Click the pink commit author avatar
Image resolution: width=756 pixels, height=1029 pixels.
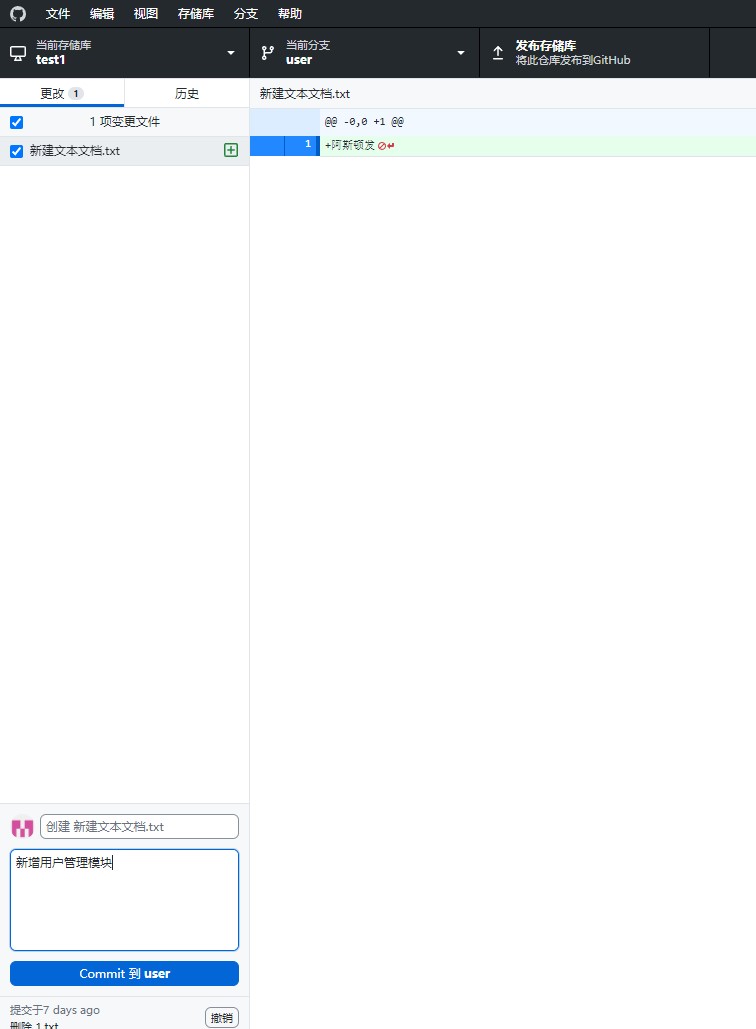tap(22, 828)
